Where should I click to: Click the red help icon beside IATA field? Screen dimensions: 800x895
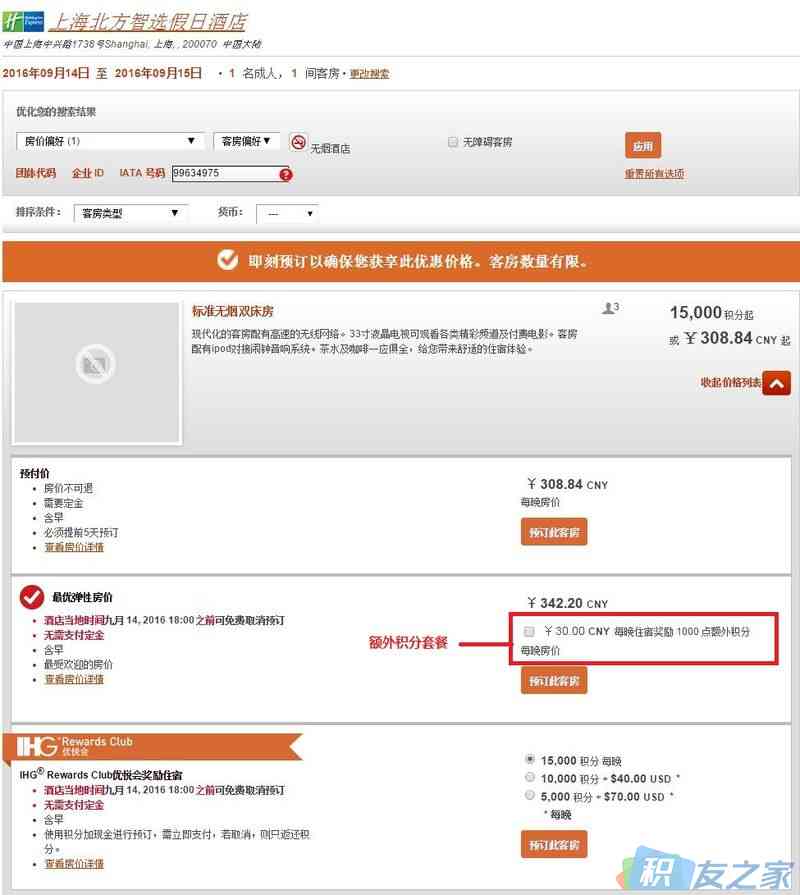(286, 175)
